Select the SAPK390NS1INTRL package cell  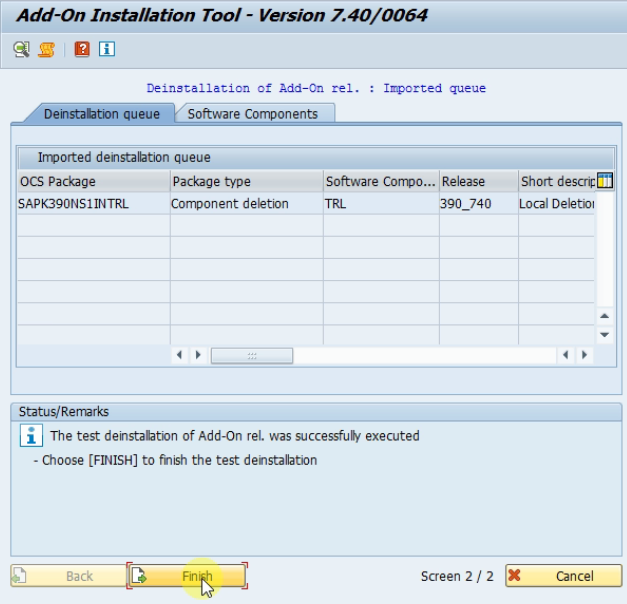tap(92, 204)
